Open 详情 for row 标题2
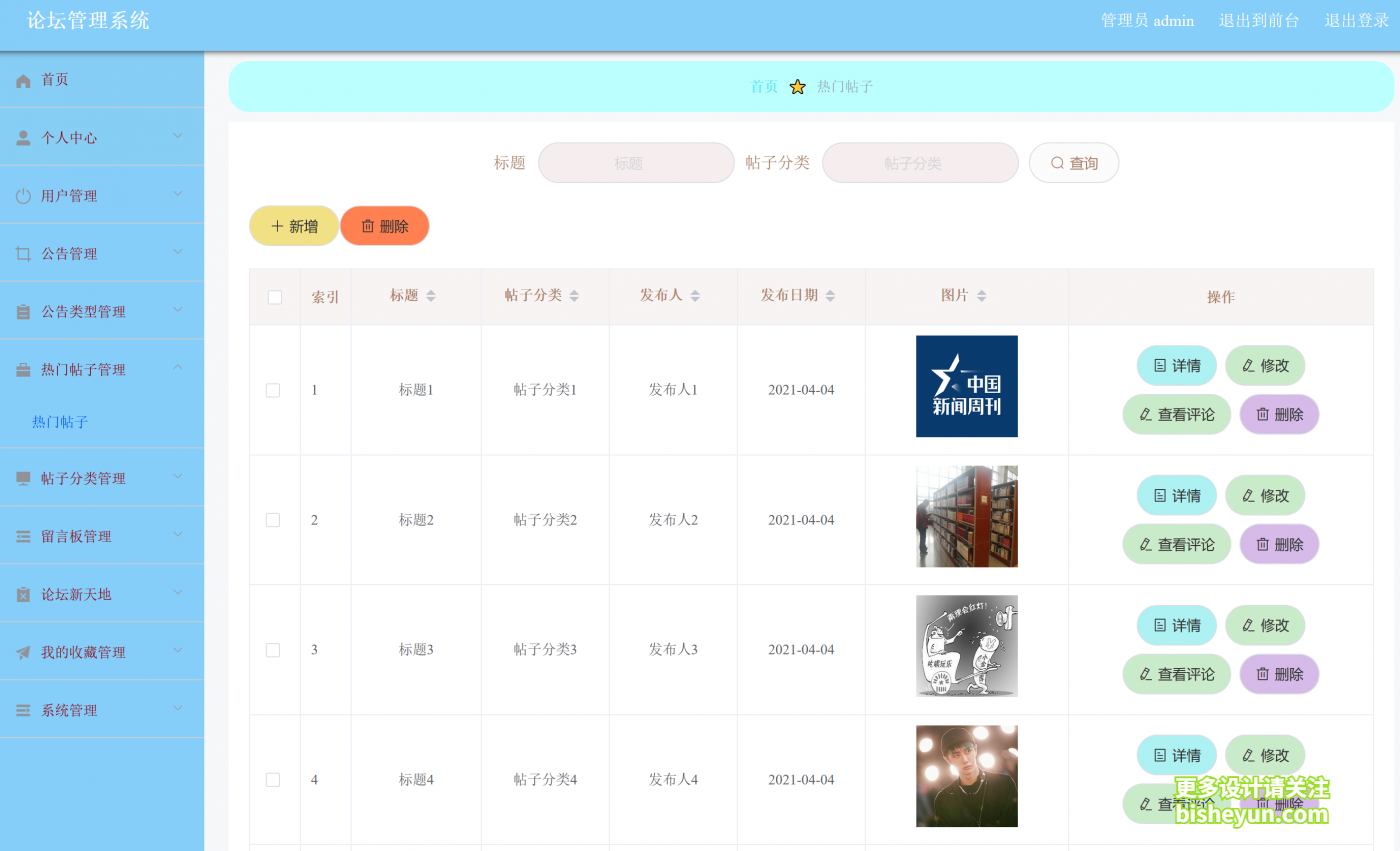This screenshot has height=851, width=1400. tap(1176, 495)
